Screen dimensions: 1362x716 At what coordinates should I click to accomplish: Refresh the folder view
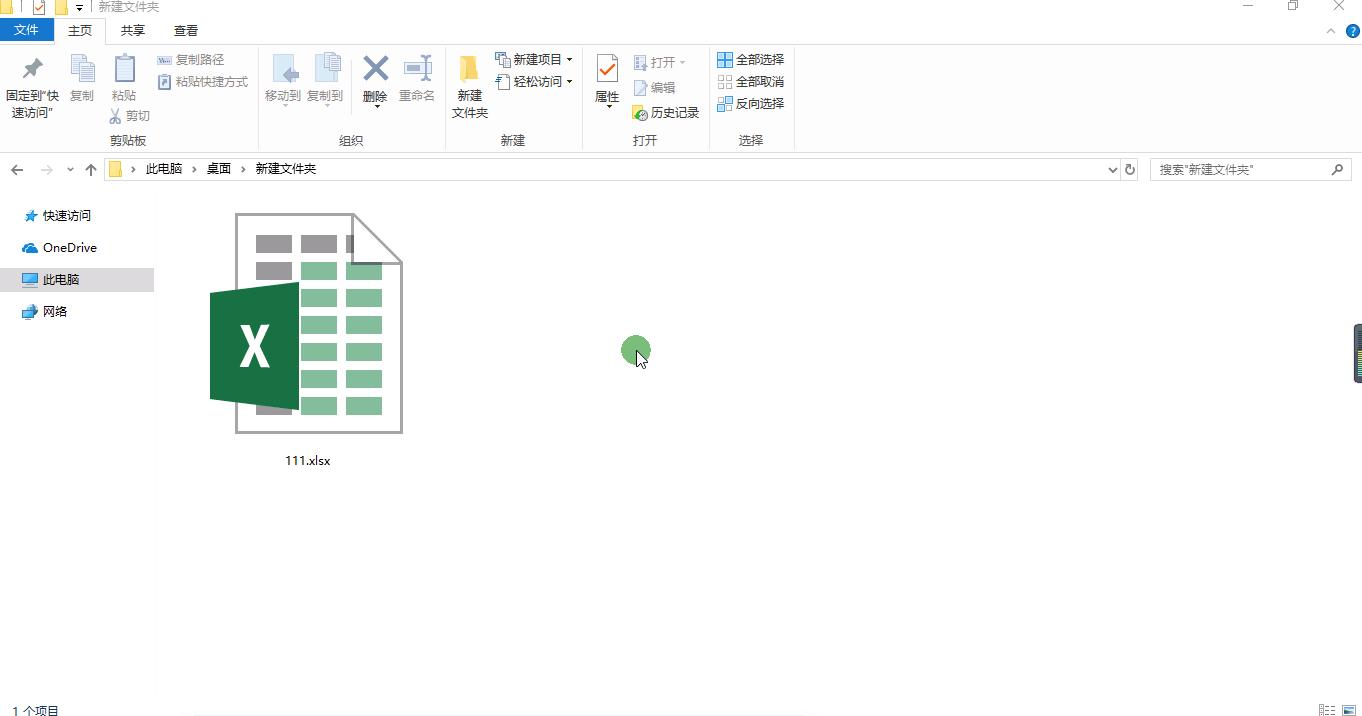point(1130,169)
